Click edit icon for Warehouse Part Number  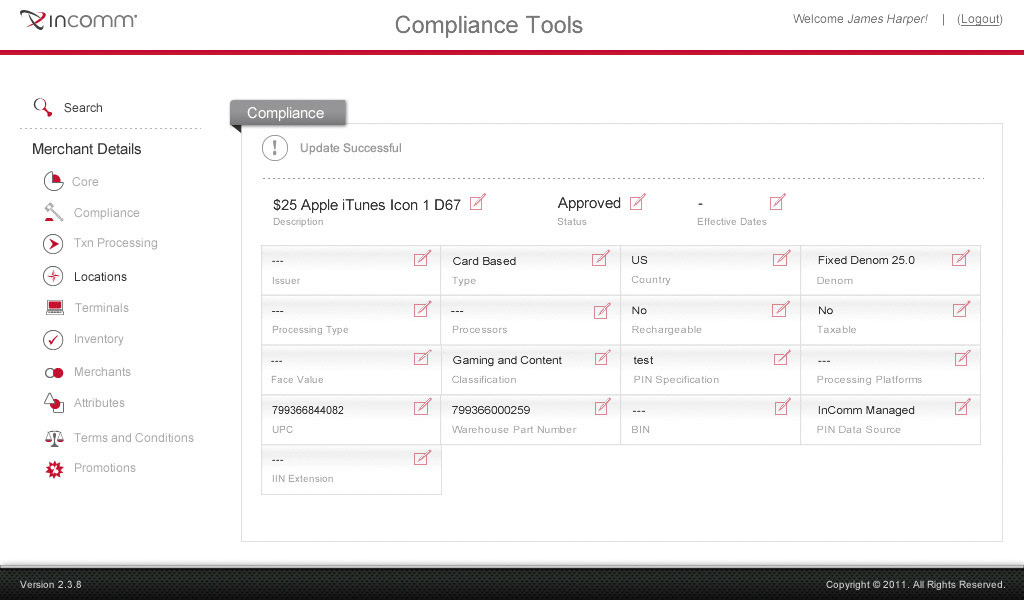[603, 407]
